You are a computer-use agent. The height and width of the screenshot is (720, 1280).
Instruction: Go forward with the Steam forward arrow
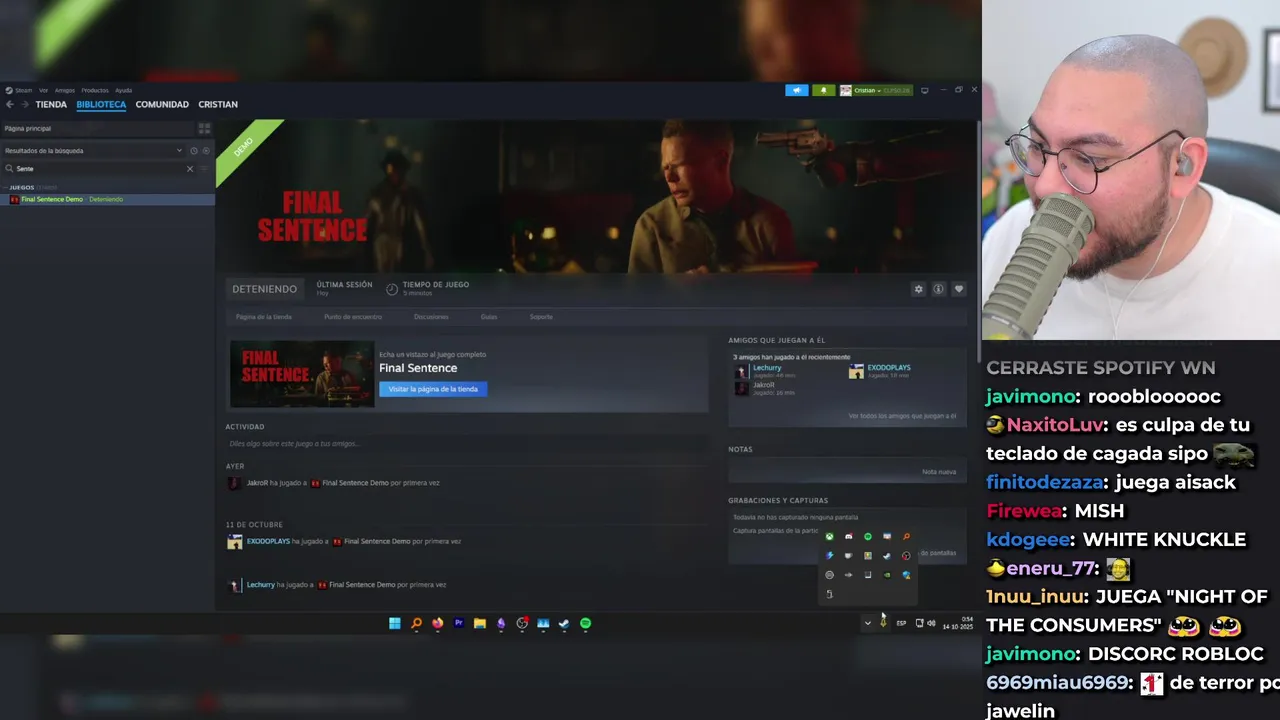[x=25, y=104]
